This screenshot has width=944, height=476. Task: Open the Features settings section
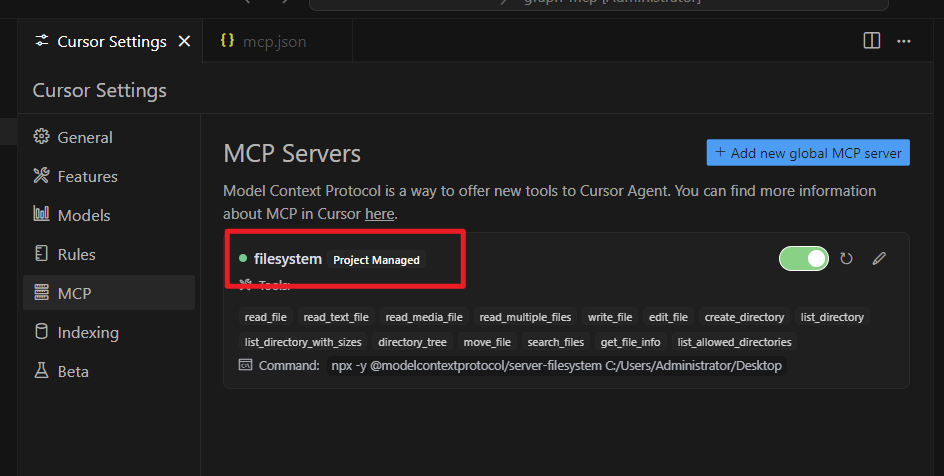pos(109,176)
